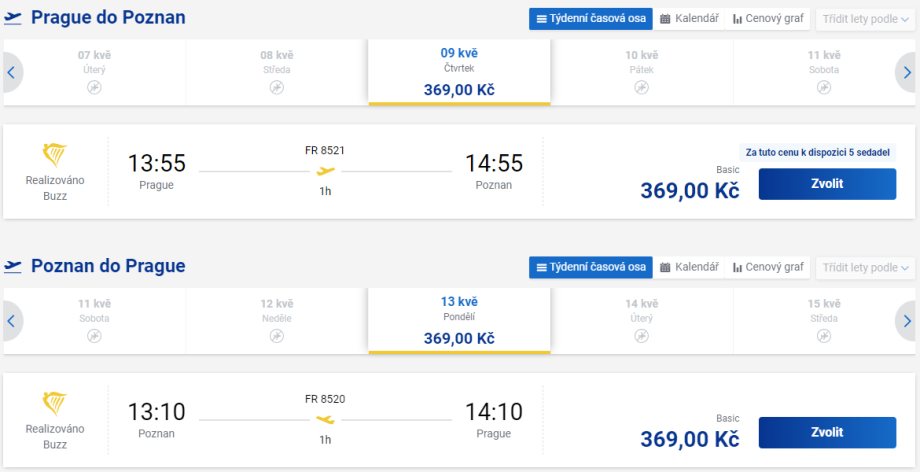The width and height of the screenshot is (920, 472).
Task: Click the Ryanair harp logo for flight FR 8520
Action: 55,403
